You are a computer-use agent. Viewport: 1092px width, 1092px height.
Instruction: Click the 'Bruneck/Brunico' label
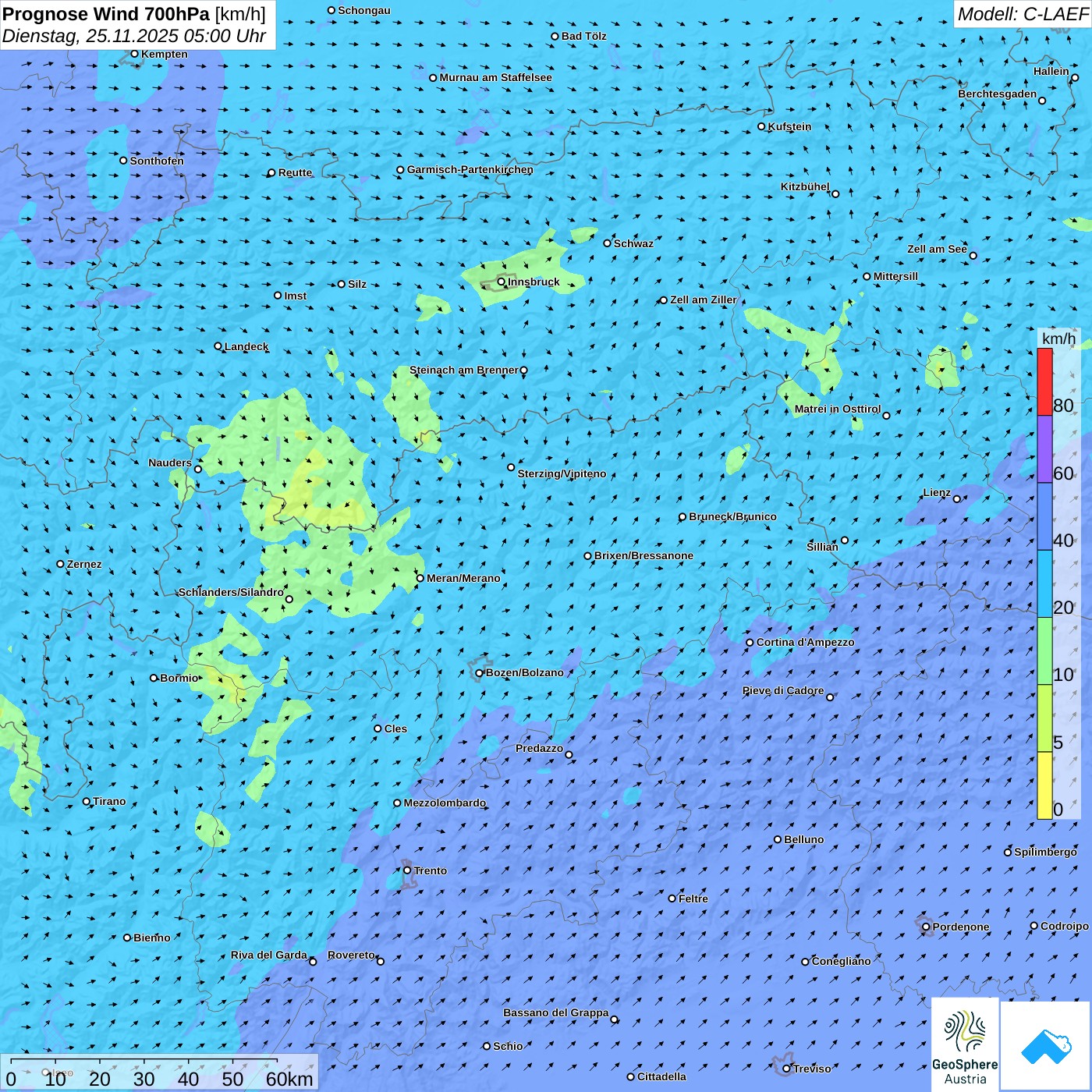pos(732,516)
